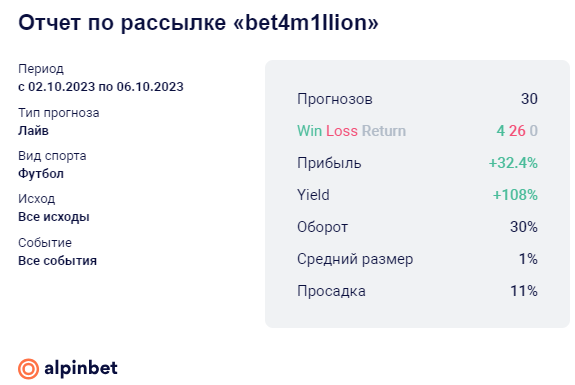The height and width of the screenshot is (385, 575).
Task: Select the report title «bet4m1llion»
Action: coord(198,23)
